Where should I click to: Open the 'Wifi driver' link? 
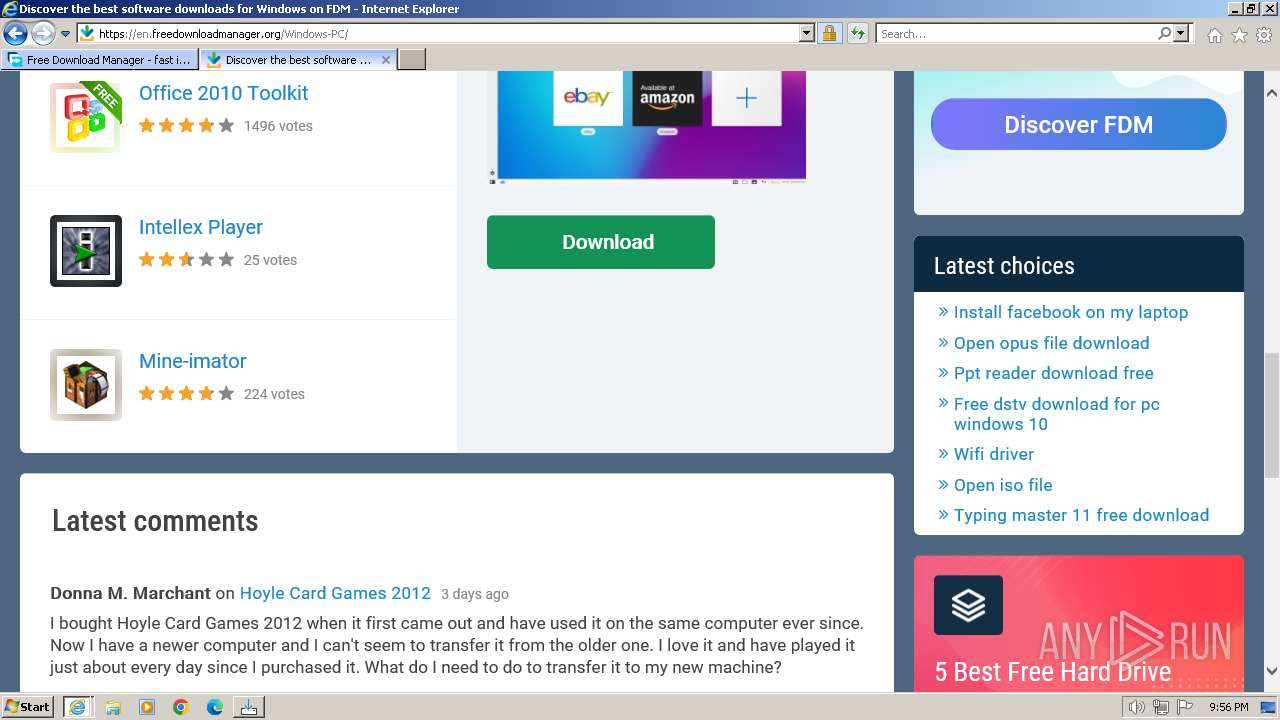point(994,454)
